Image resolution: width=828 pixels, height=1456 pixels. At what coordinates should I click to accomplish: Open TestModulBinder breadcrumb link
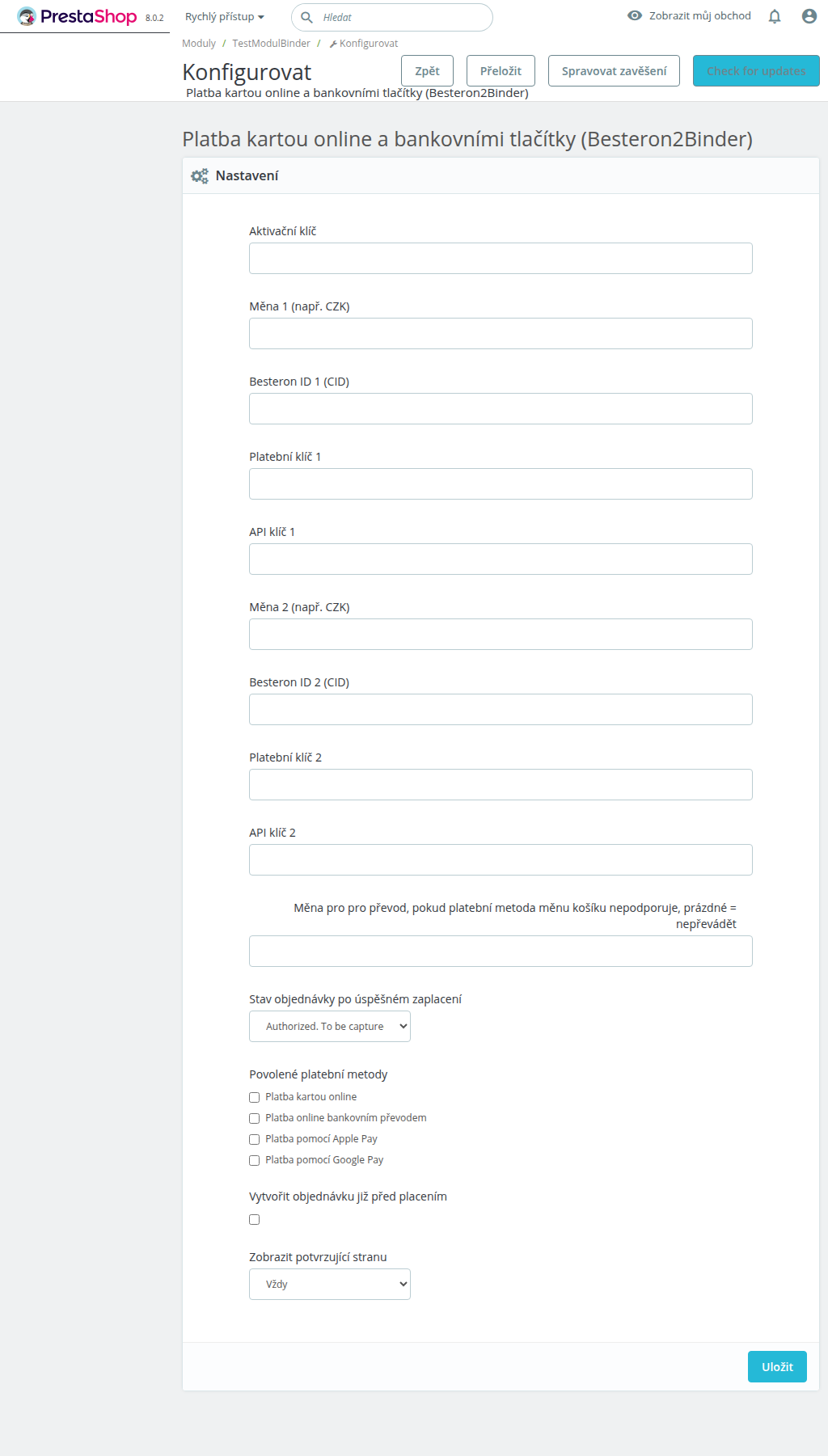[x=271, y=44]
